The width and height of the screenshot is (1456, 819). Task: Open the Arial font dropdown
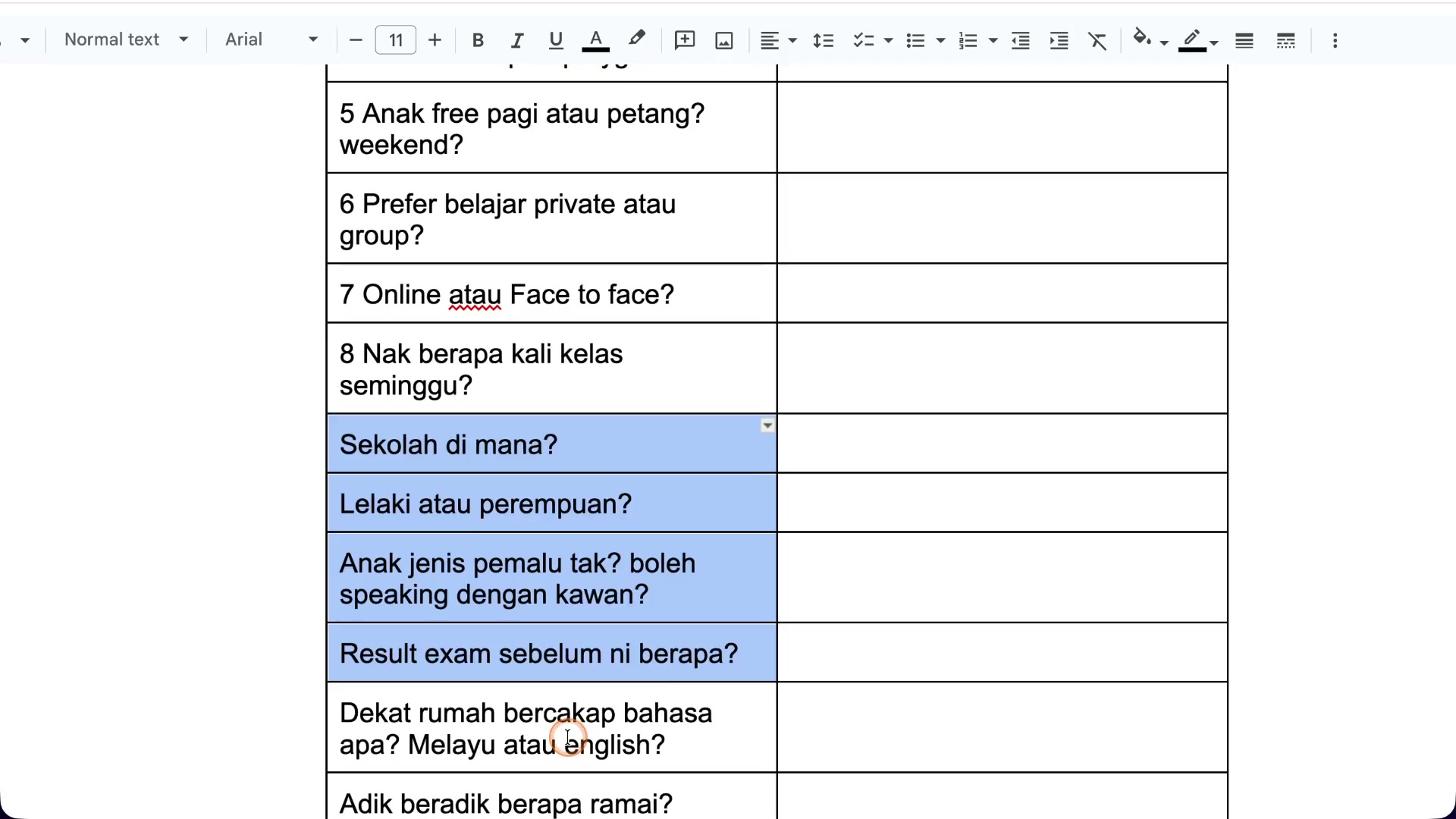point(271,39)
